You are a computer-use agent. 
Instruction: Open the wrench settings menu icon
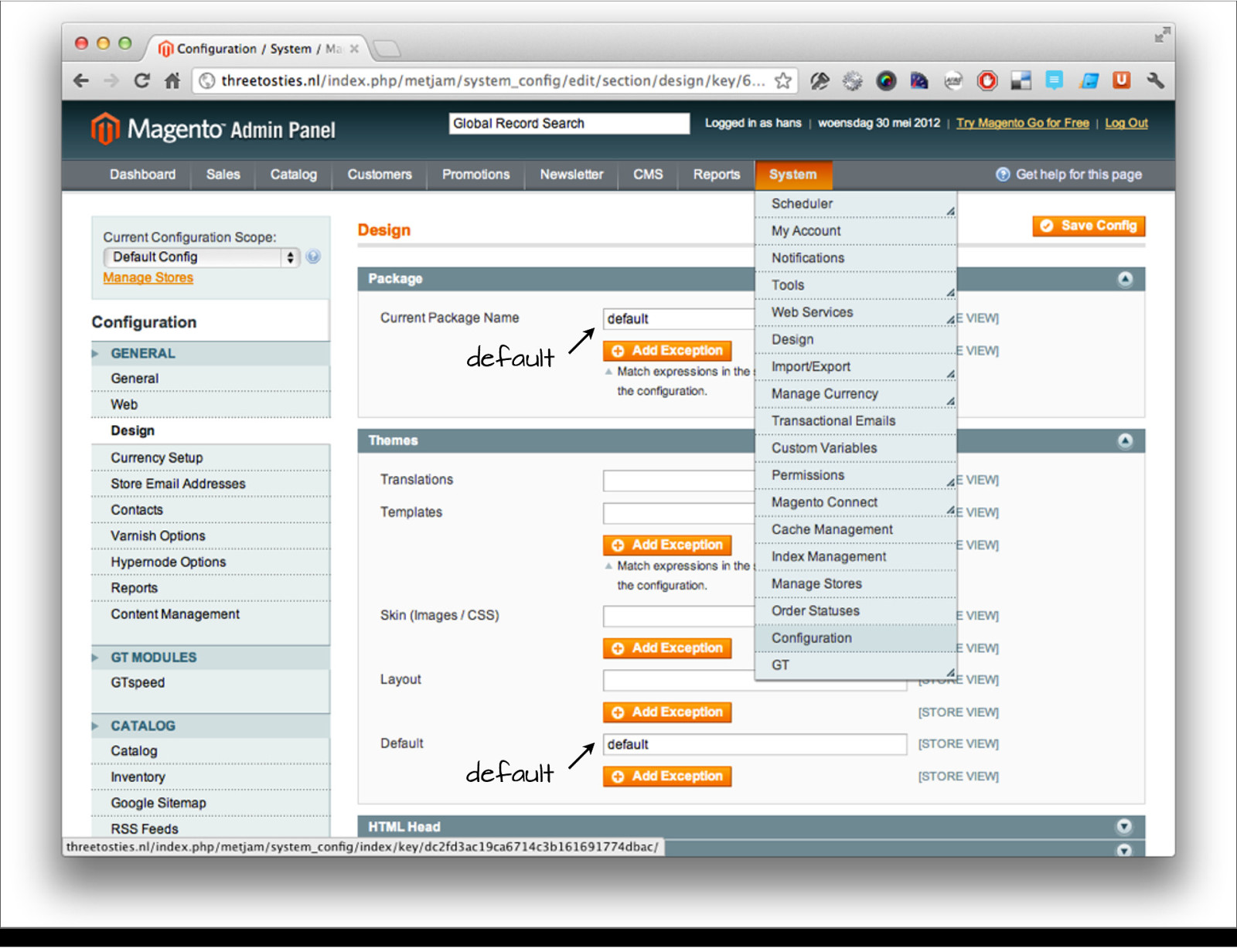click(x=1155, y=80)
